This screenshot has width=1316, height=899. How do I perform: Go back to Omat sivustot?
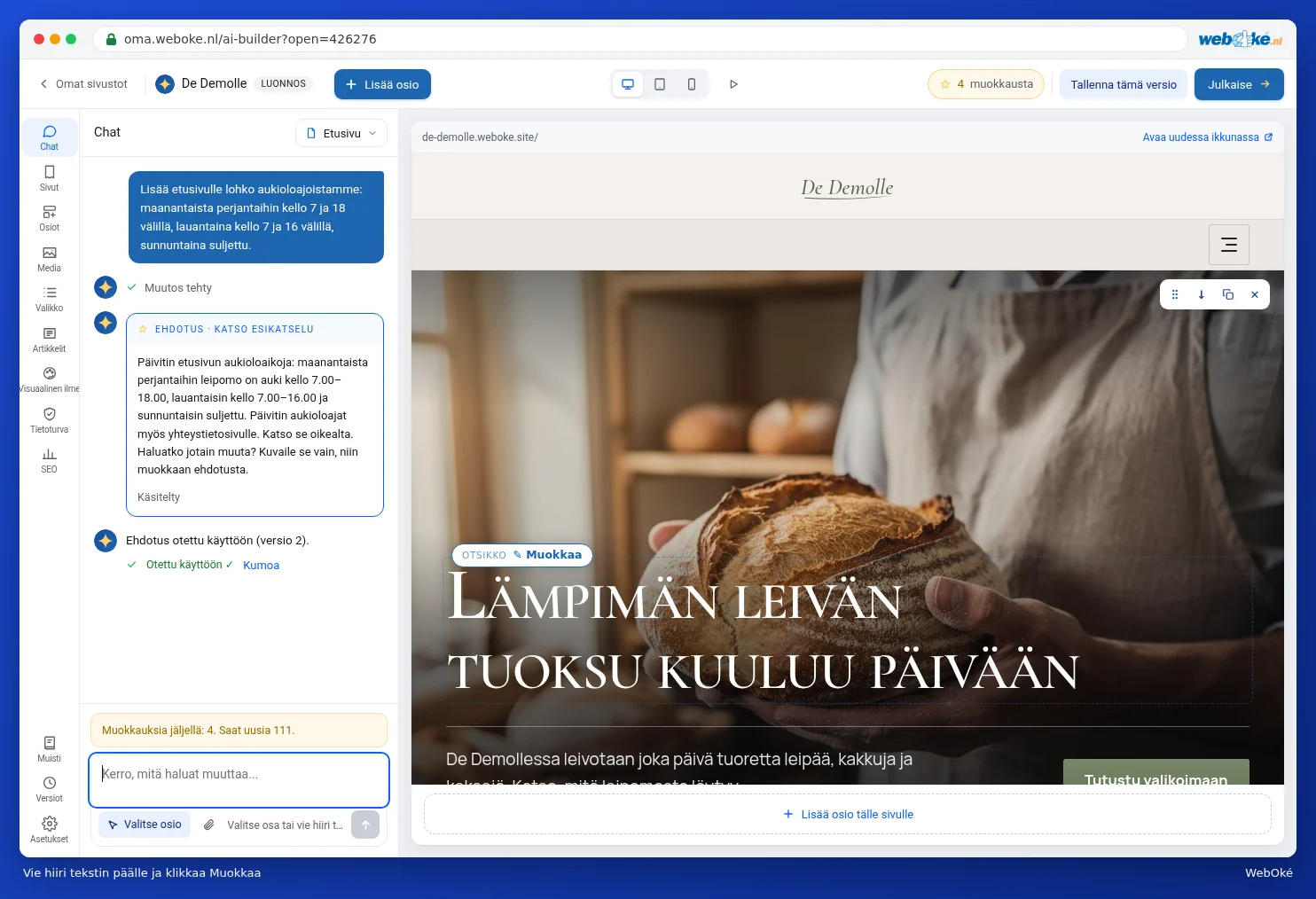(x=83, y=84)
